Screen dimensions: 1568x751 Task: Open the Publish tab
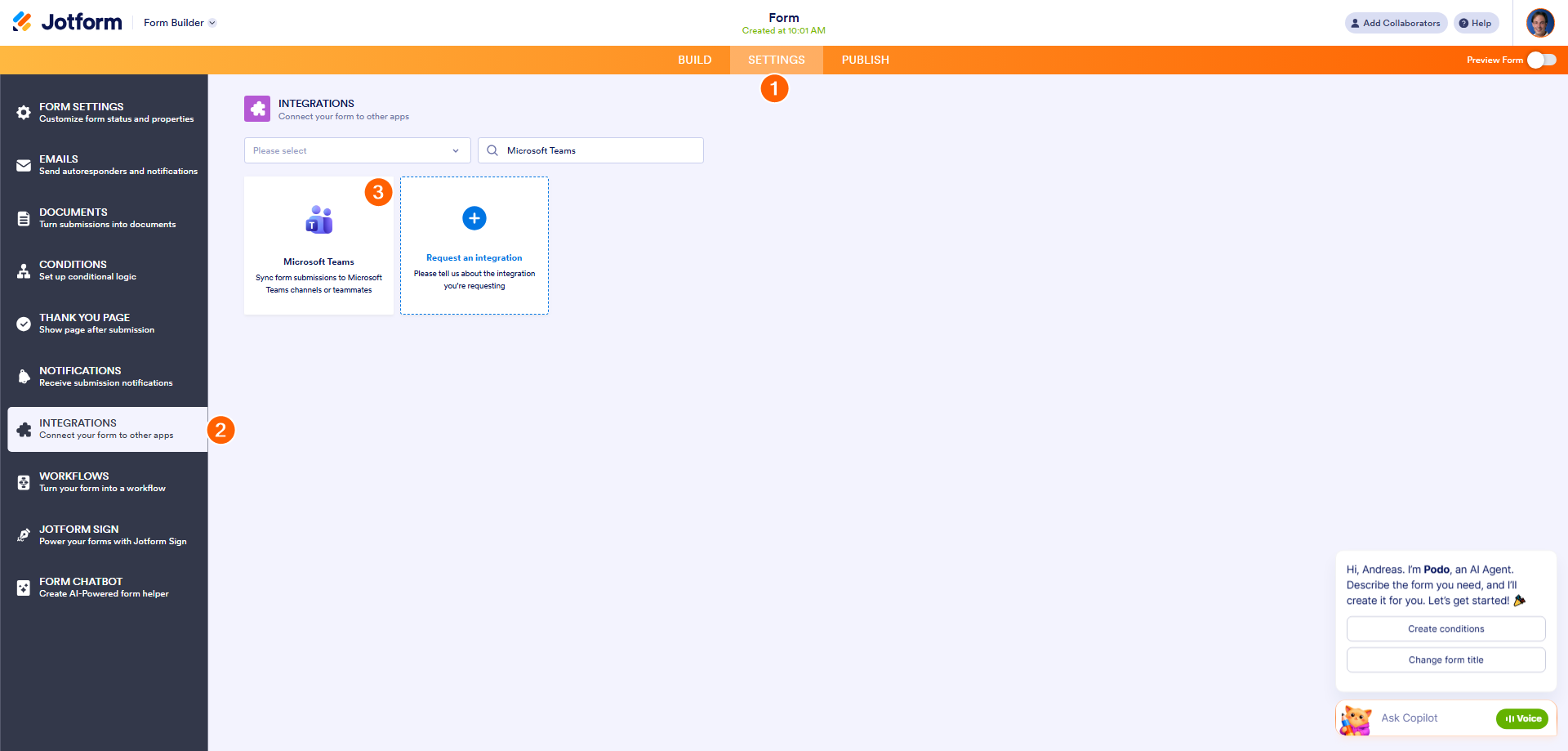tap(865, 60)
